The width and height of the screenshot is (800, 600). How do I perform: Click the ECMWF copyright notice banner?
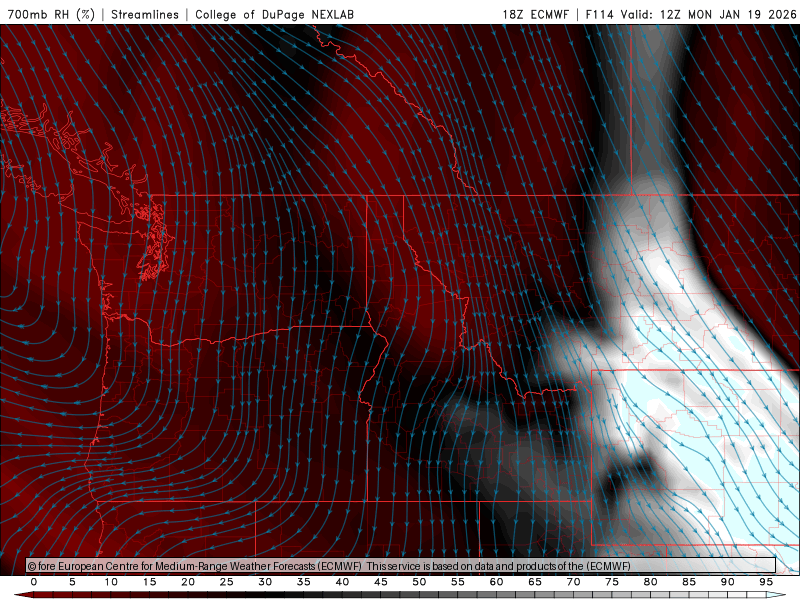[401, 566]
